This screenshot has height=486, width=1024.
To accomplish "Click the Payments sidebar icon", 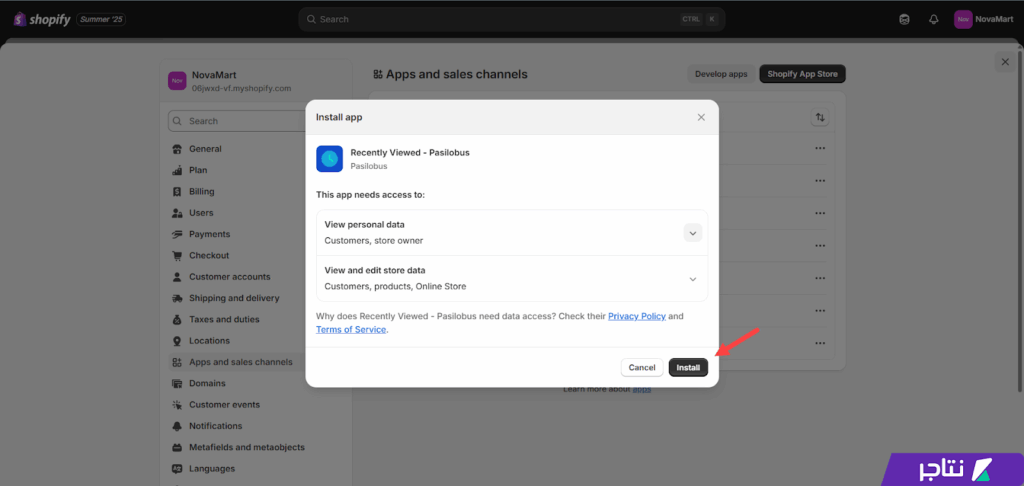I will coord(176,235).
